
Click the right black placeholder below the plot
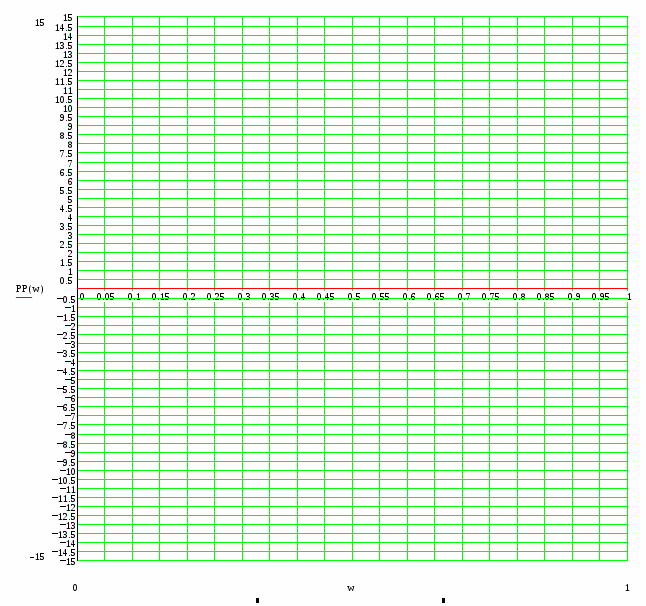pos(443,600)
